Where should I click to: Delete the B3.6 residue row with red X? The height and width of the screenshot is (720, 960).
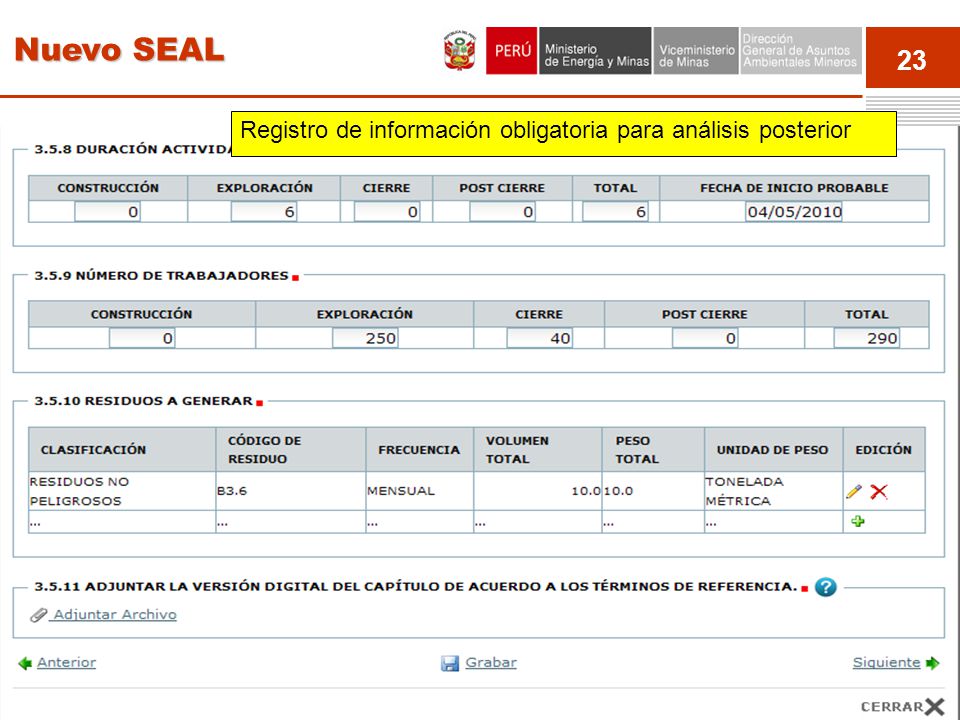click(x=879, y=491)
